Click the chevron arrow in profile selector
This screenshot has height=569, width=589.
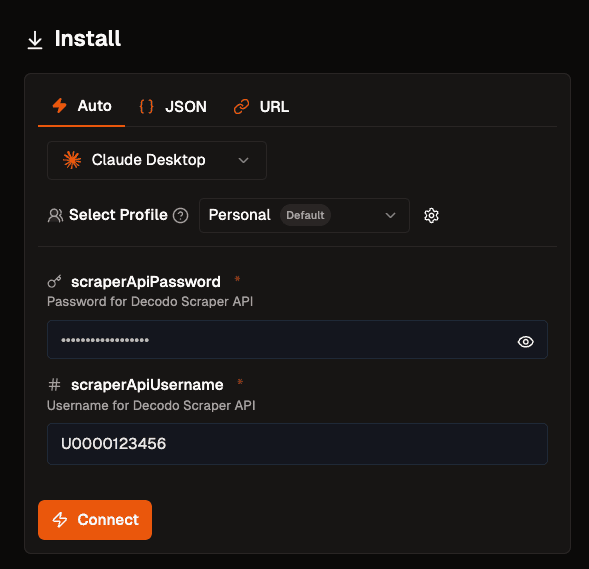(391, 216)
